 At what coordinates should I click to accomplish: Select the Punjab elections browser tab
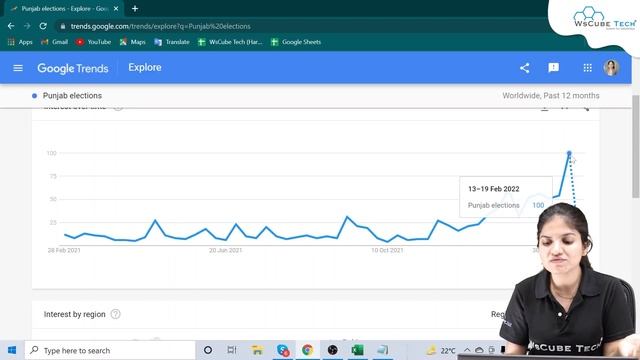click(64, 9)
